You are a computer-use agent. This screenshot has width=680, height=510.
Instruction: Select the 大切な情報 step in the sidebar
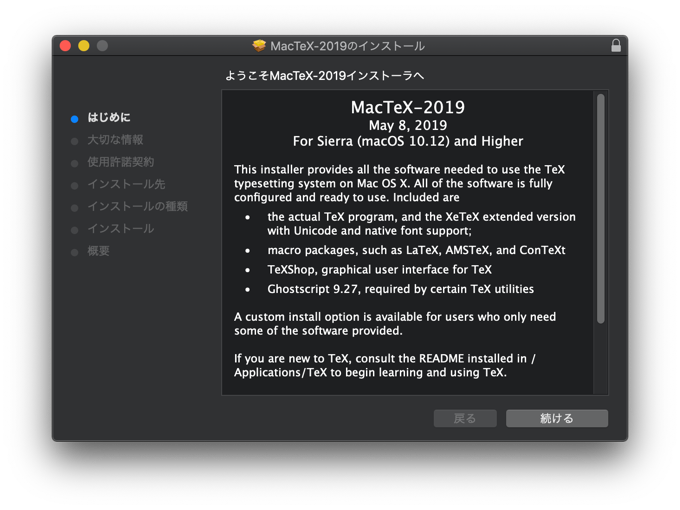pyautogui.click(x=115, y=140)
